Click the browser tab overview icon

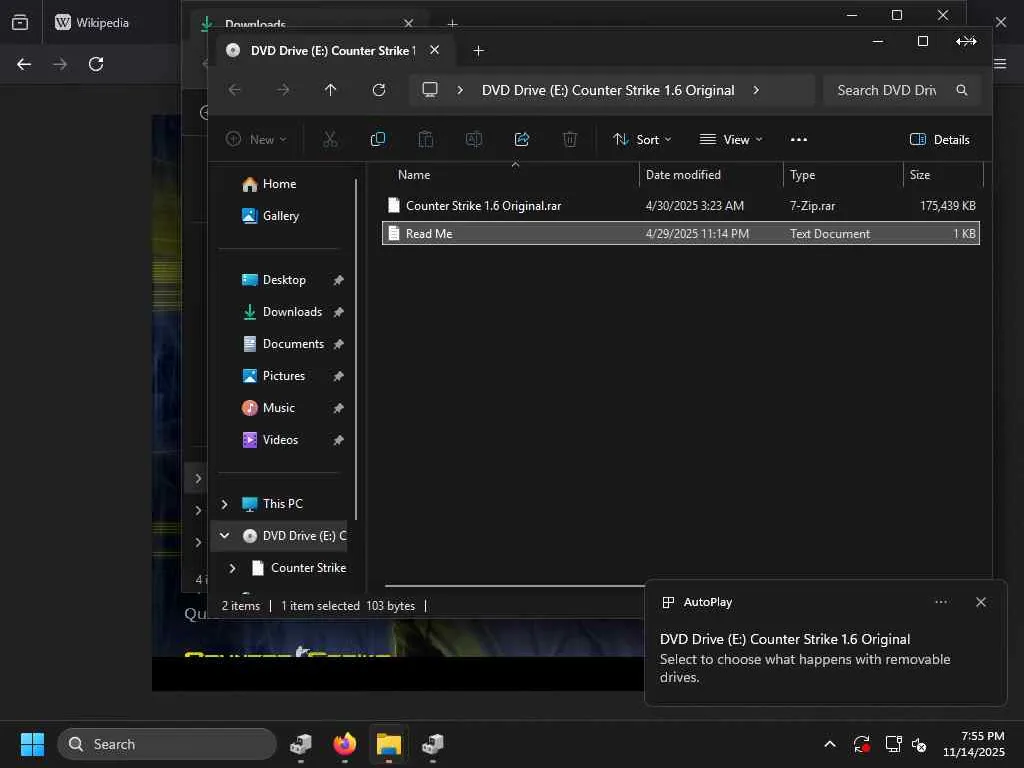click(x=20, y=22)
